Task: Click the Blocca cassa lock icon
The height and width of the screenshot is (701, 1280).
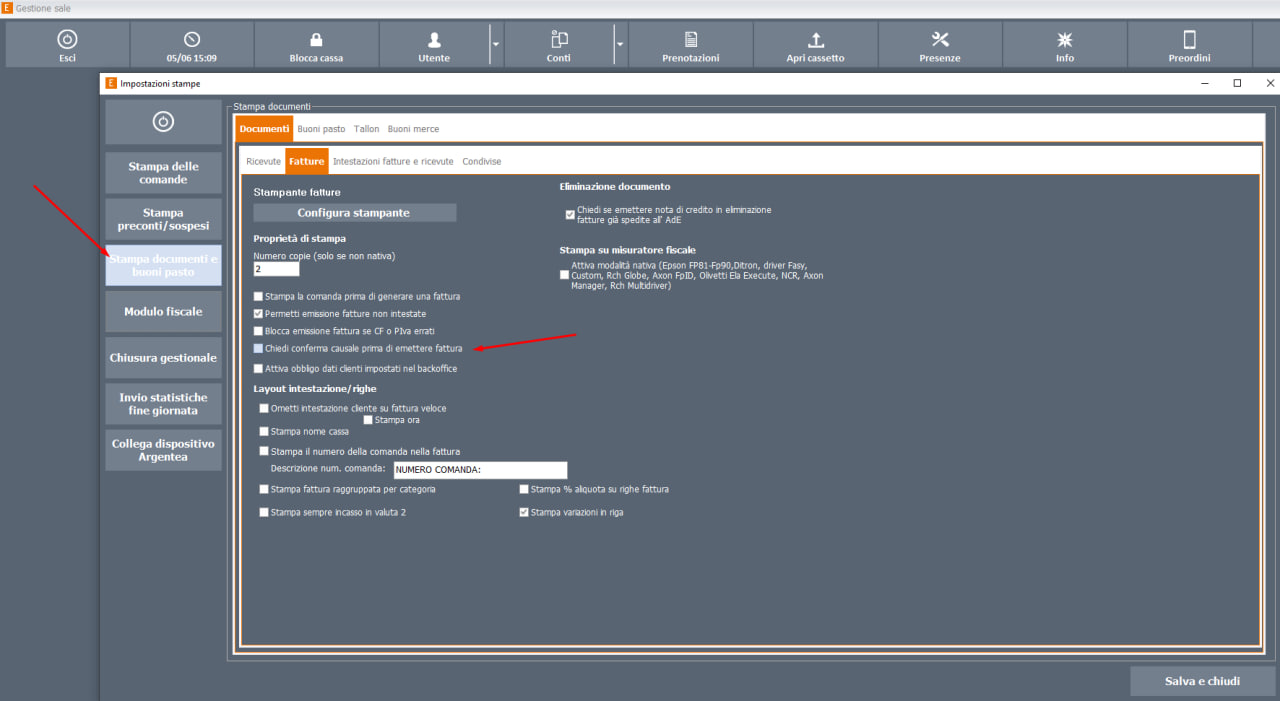Action: (x=316, y=40)
